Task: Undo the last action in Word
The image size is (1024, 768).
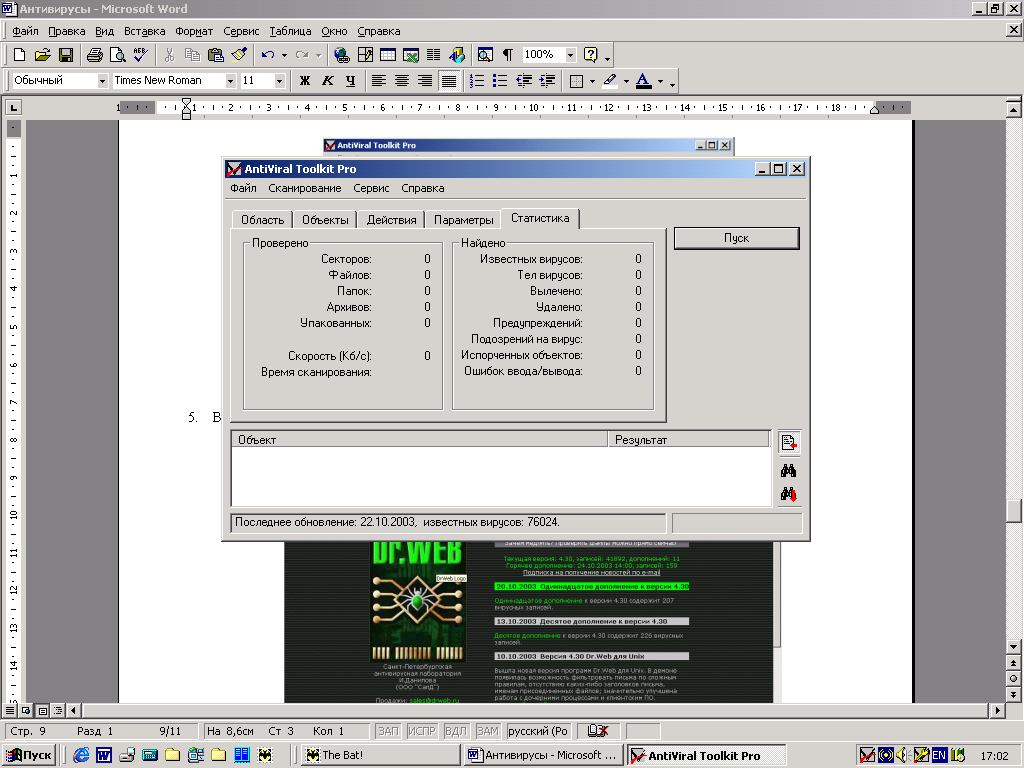Action: tap(267, 55)
